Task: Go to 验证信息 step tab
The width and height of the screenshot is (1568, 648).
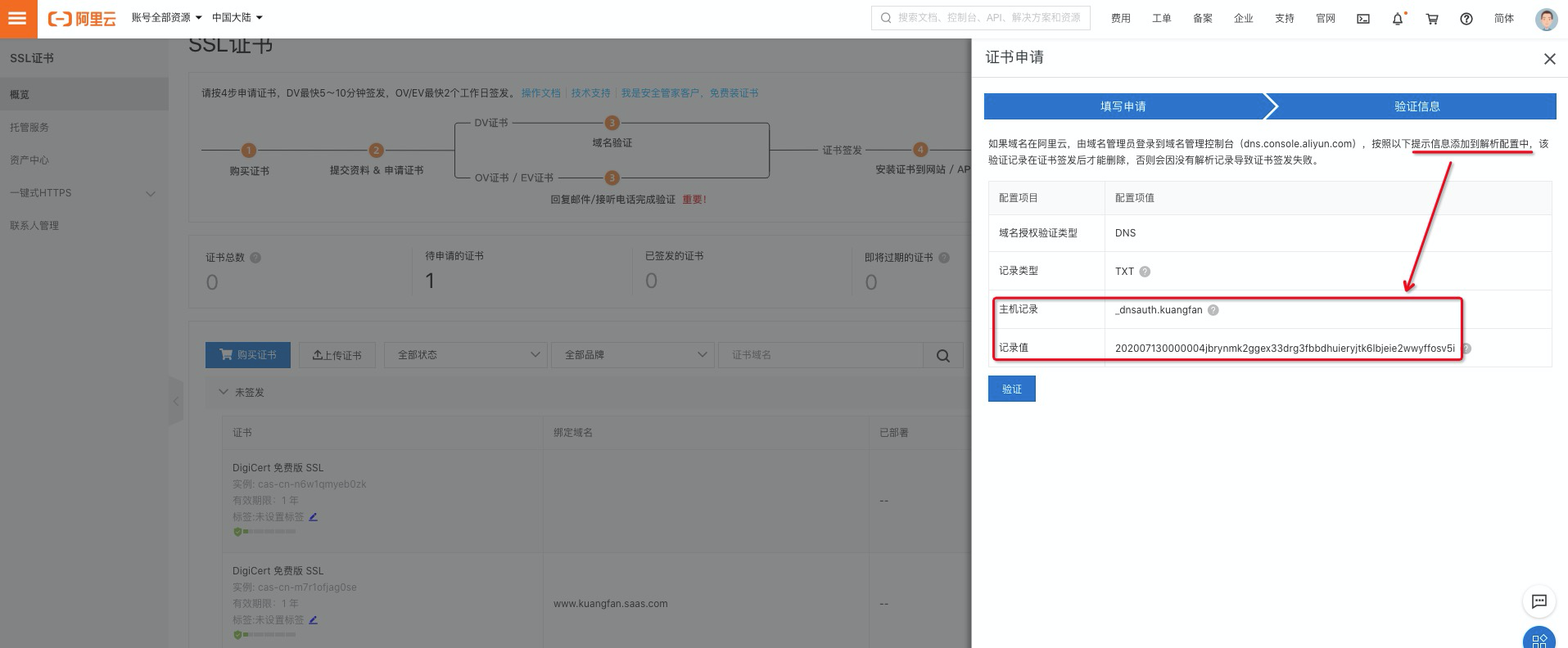Action: 1417,106
